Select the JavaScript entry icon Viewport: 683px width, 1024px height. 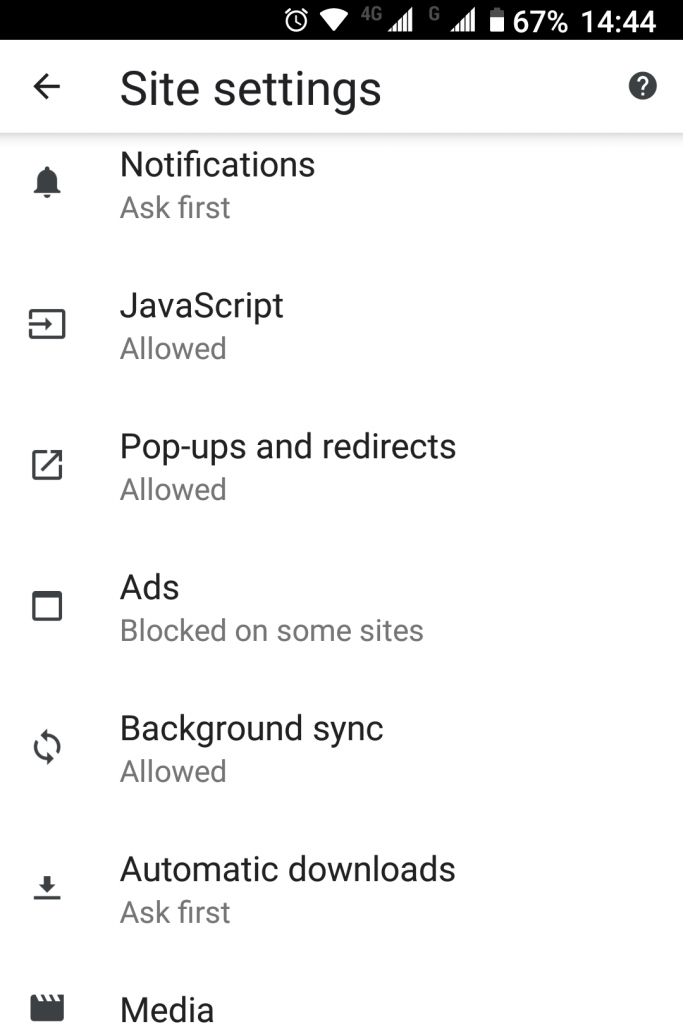(x=45, y=324)
